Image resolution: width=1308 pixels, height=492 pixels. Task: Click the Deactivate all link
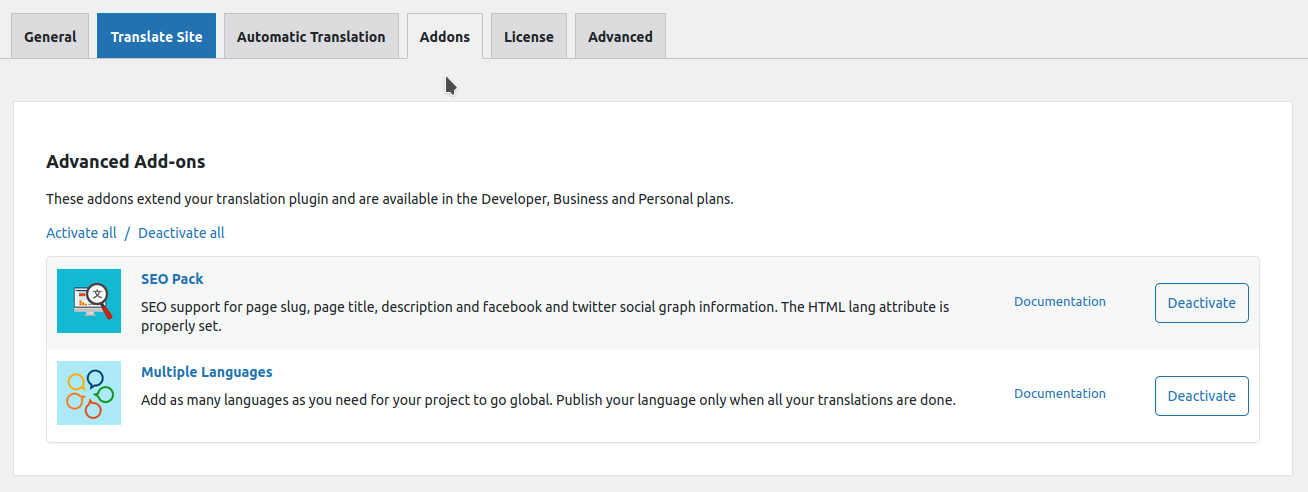point(181,233)
